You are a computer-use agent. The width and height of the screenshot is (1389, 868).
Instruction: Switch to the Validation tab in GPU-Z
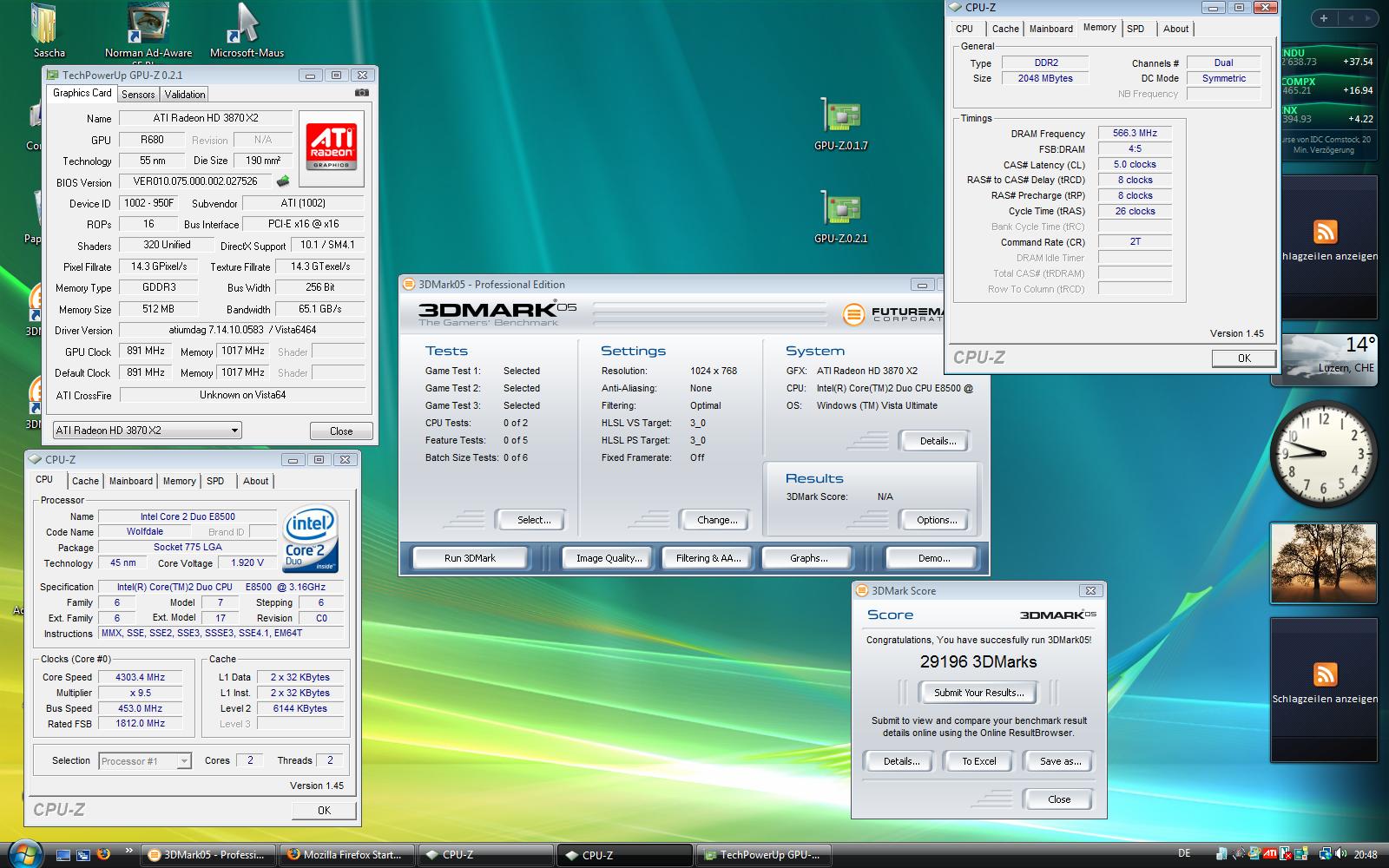tap(185, 95)
